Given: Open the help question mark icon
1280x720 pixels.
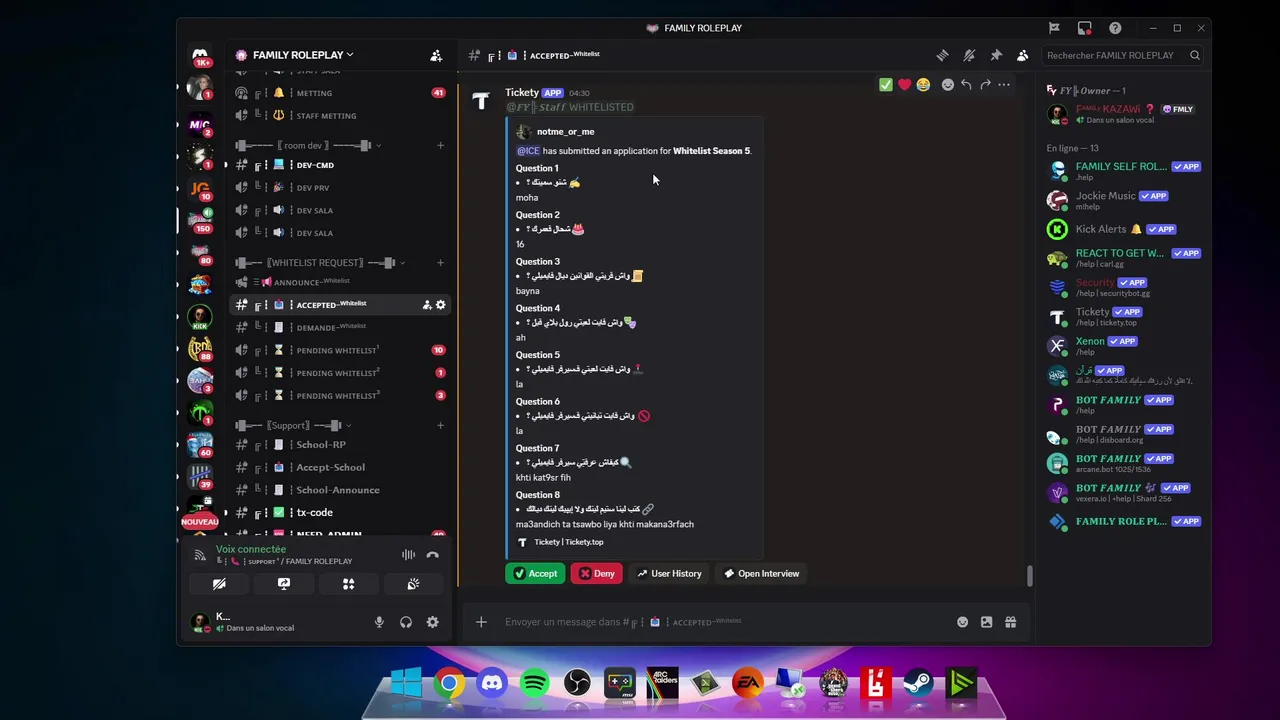Looking at the screenshot, I should (1115, 28).
